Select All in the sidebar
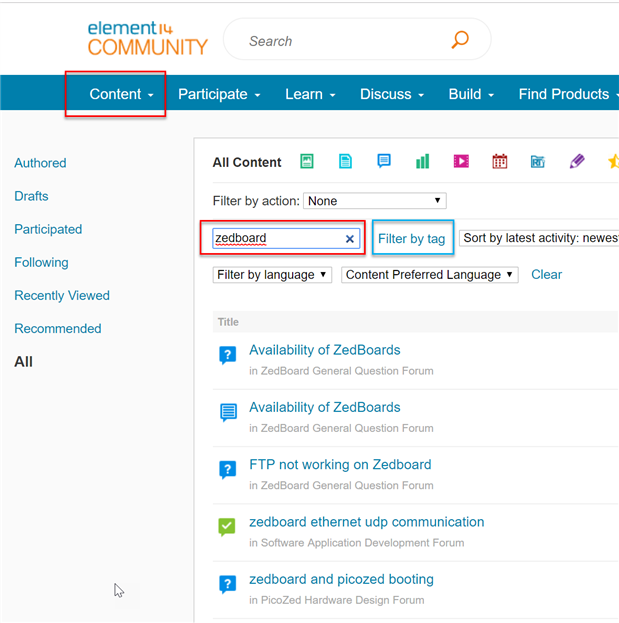The width and height of the screenshot is (619, 623). click(23, 362)
